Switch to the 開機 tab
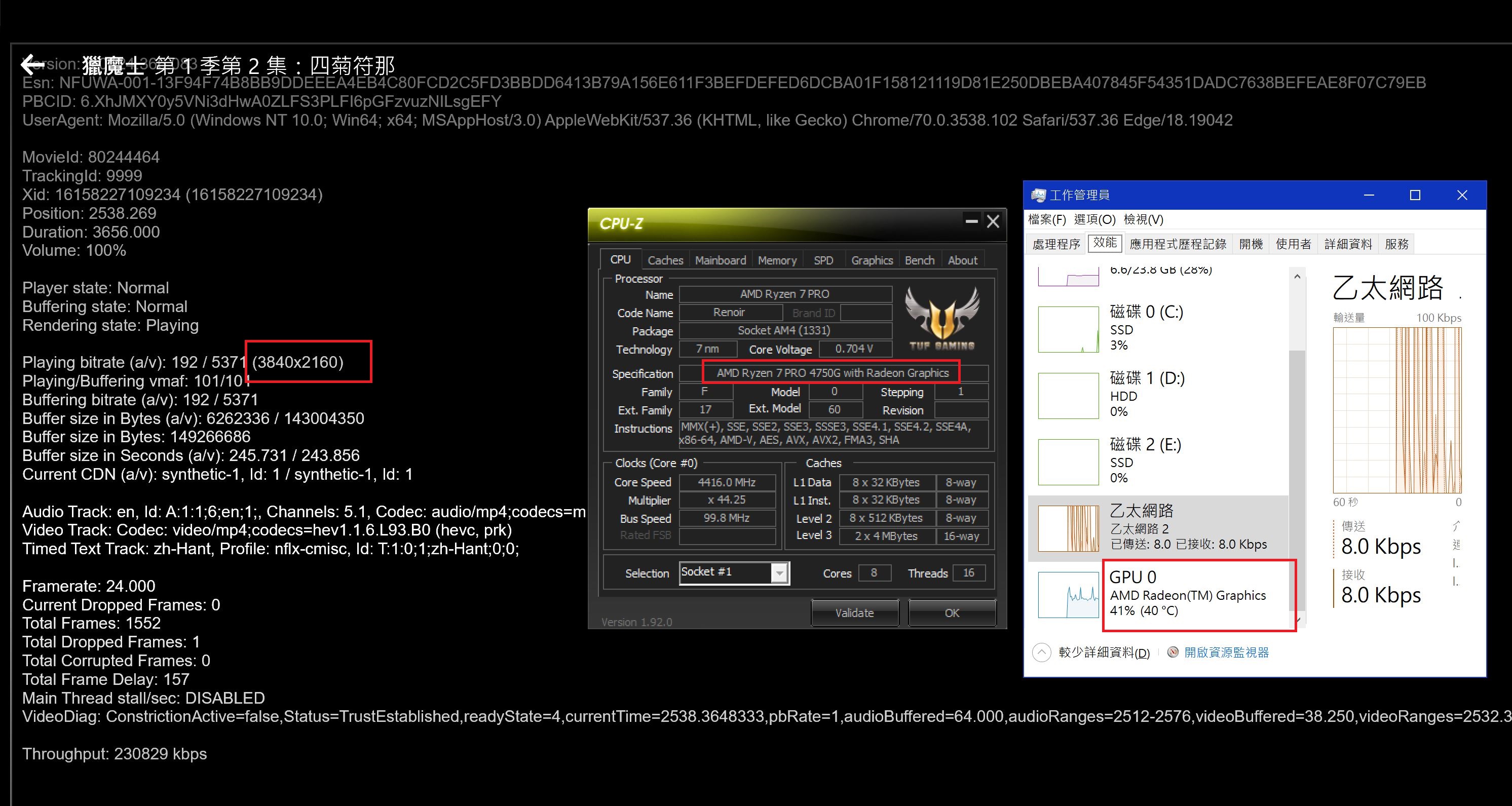This screenshot has height=806, width=1512. click(1251, 244)
